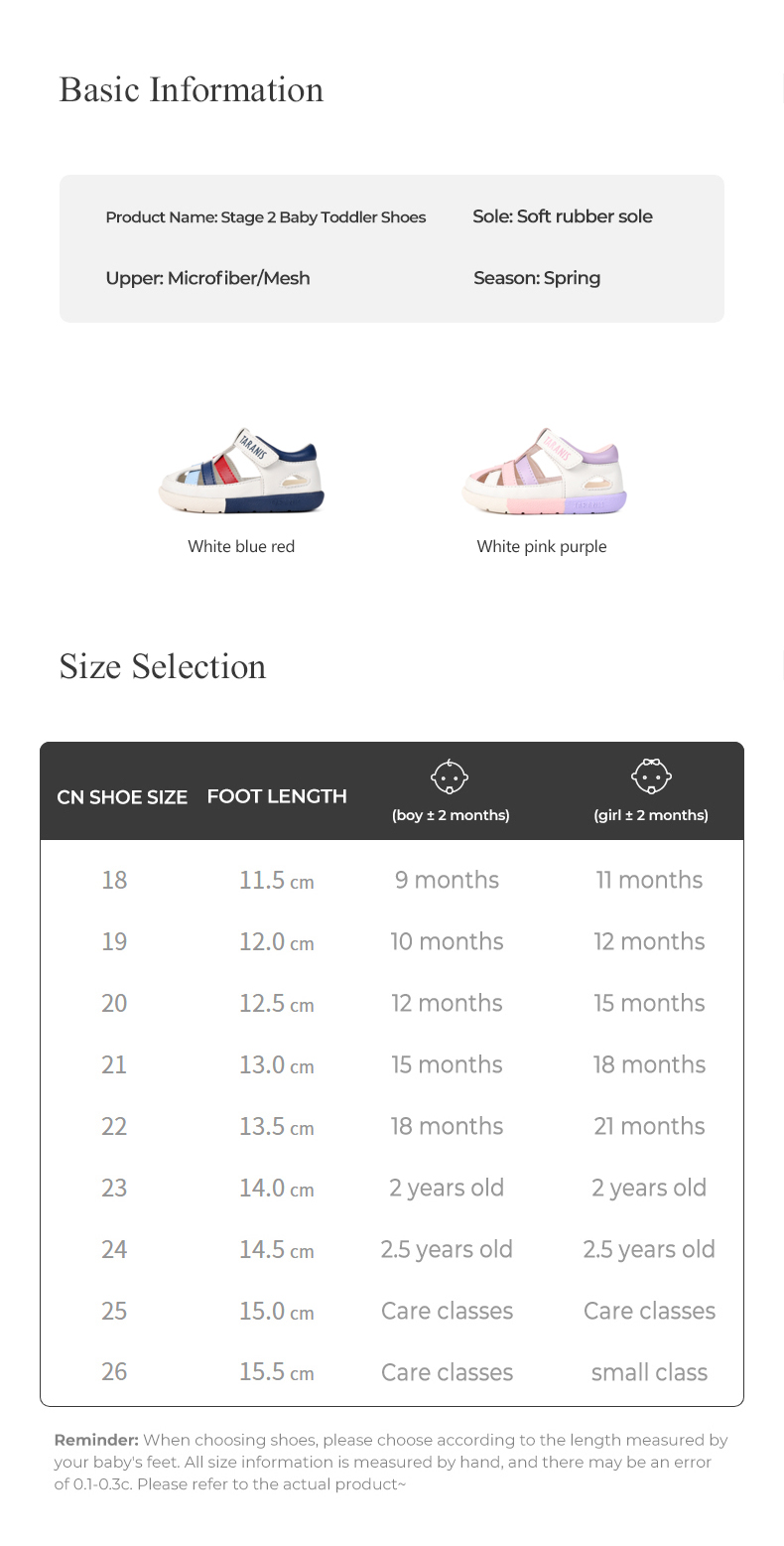784x1546 pixels.
Task: Click the "Upper: Microfiber/Mesh" text
Action: click(207, 278)
